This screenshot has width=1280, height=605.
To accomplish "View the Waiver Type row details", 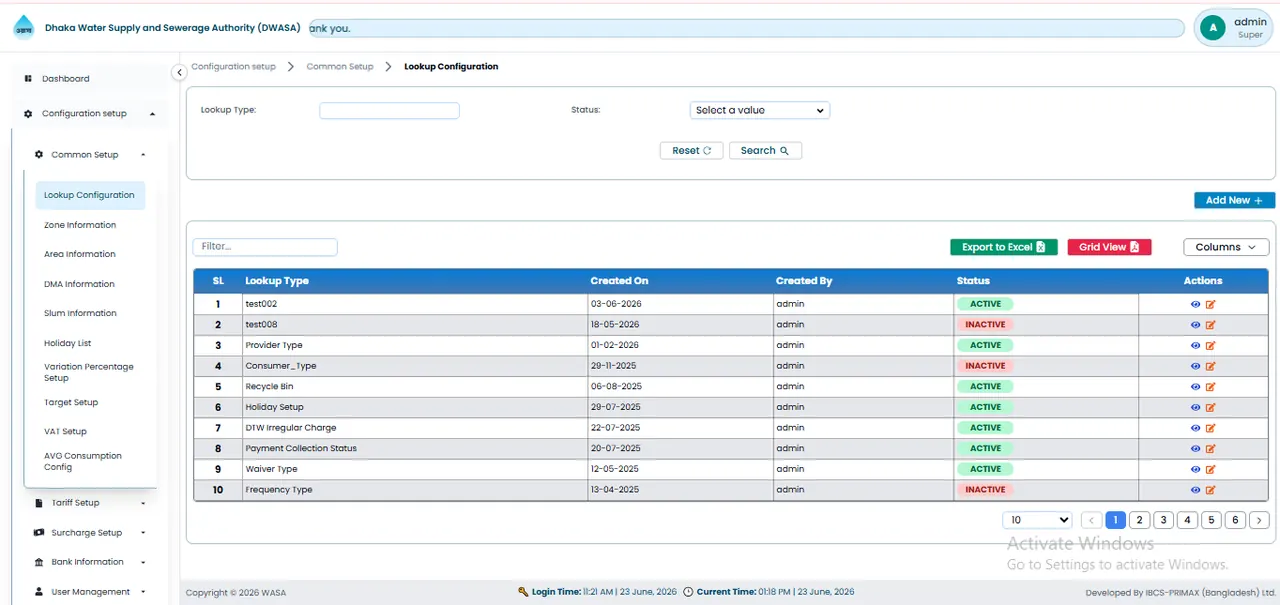I will (1195, 469).
